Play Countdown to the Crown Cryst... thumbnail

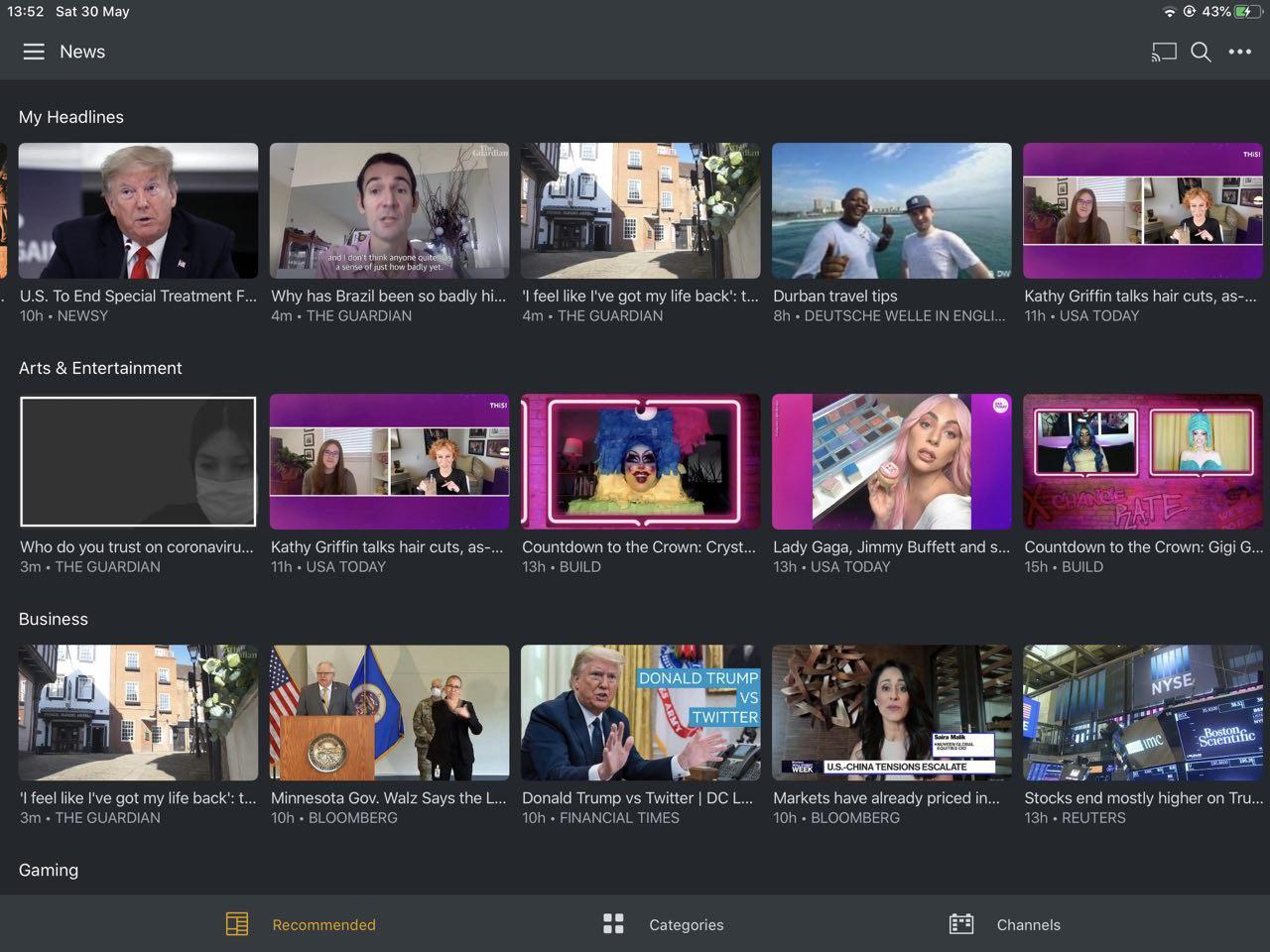click(641, 461)
